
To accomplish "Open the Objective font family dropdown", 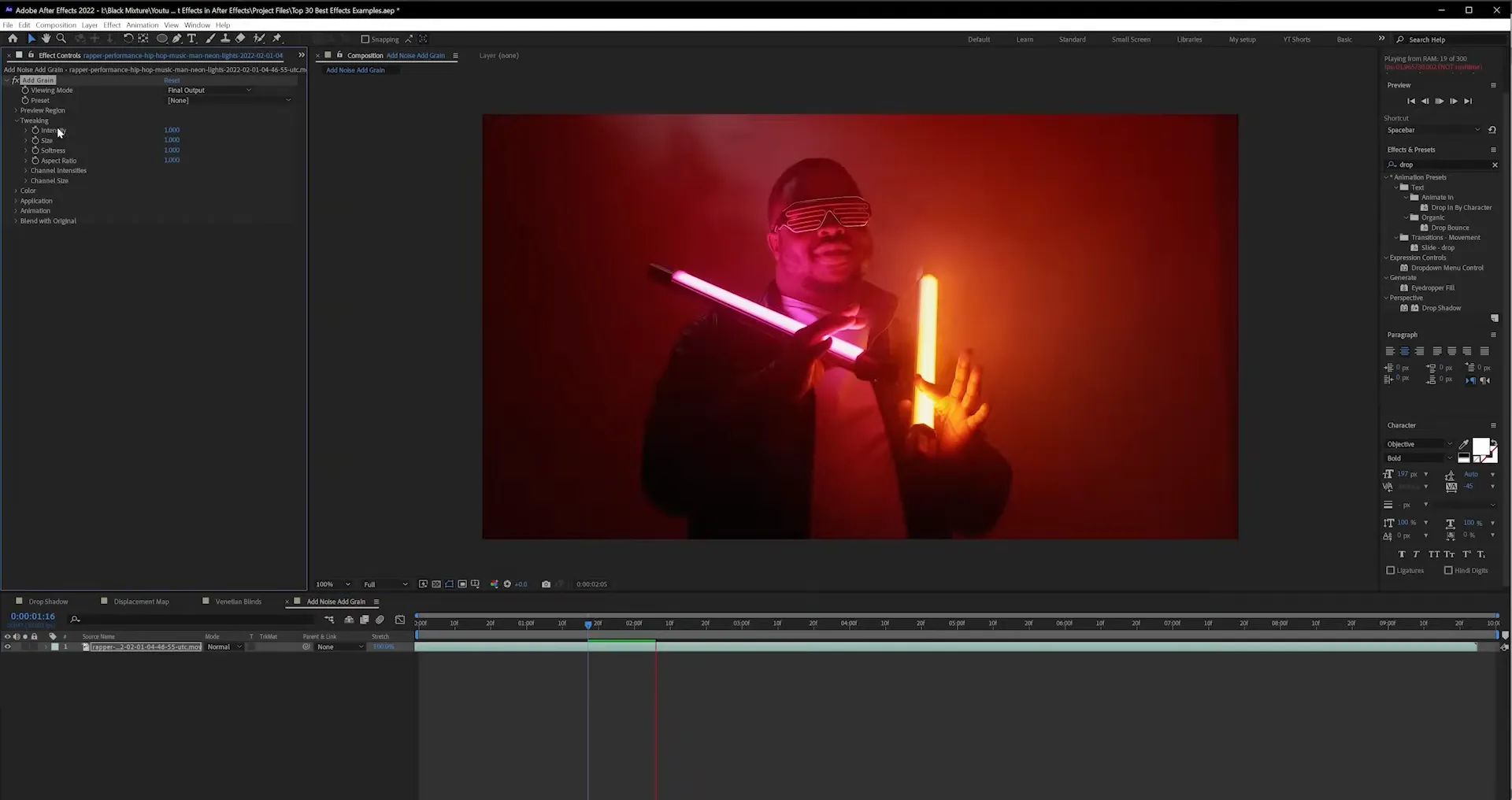I will 1419,444.
